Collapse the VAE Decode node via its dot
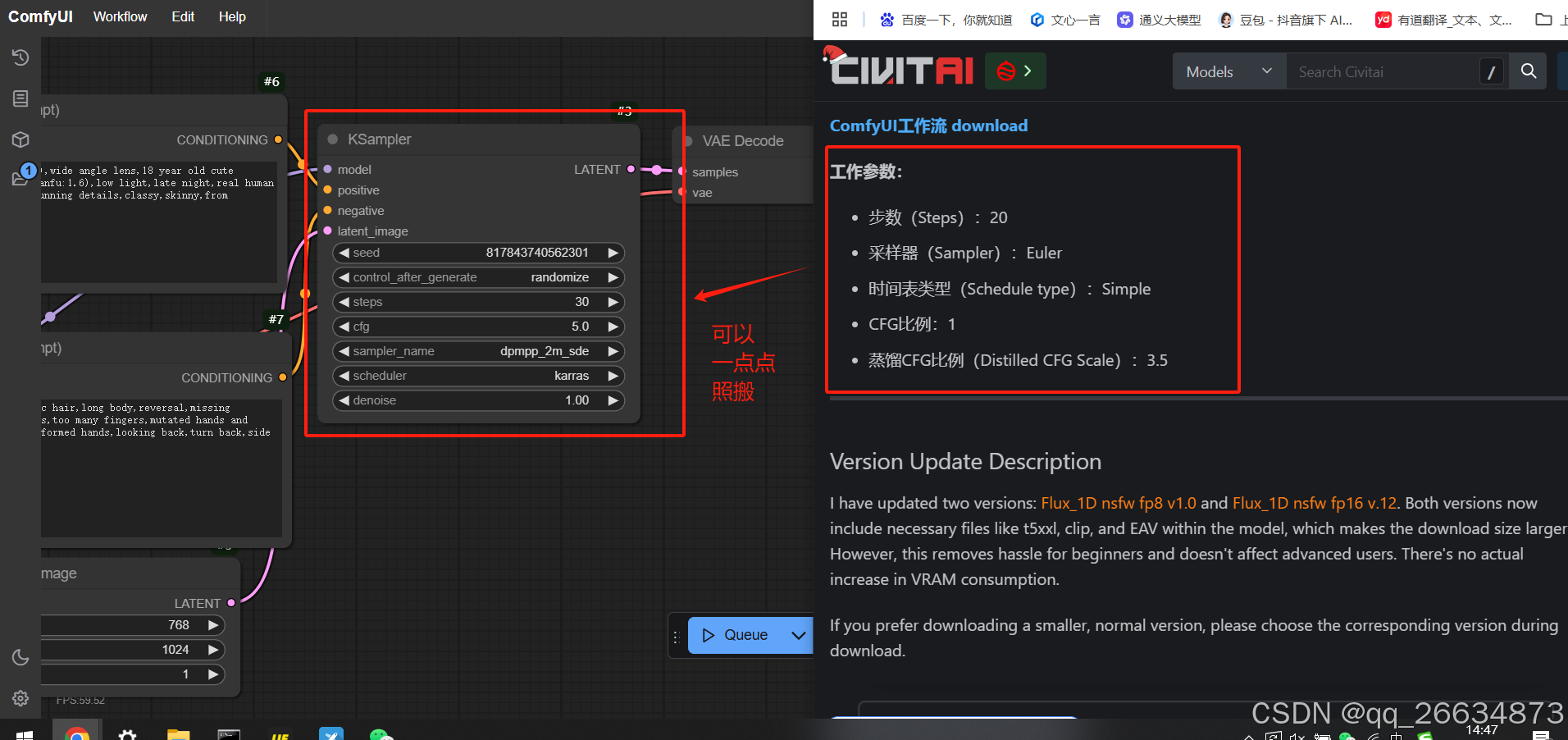 tap(687, 141)
